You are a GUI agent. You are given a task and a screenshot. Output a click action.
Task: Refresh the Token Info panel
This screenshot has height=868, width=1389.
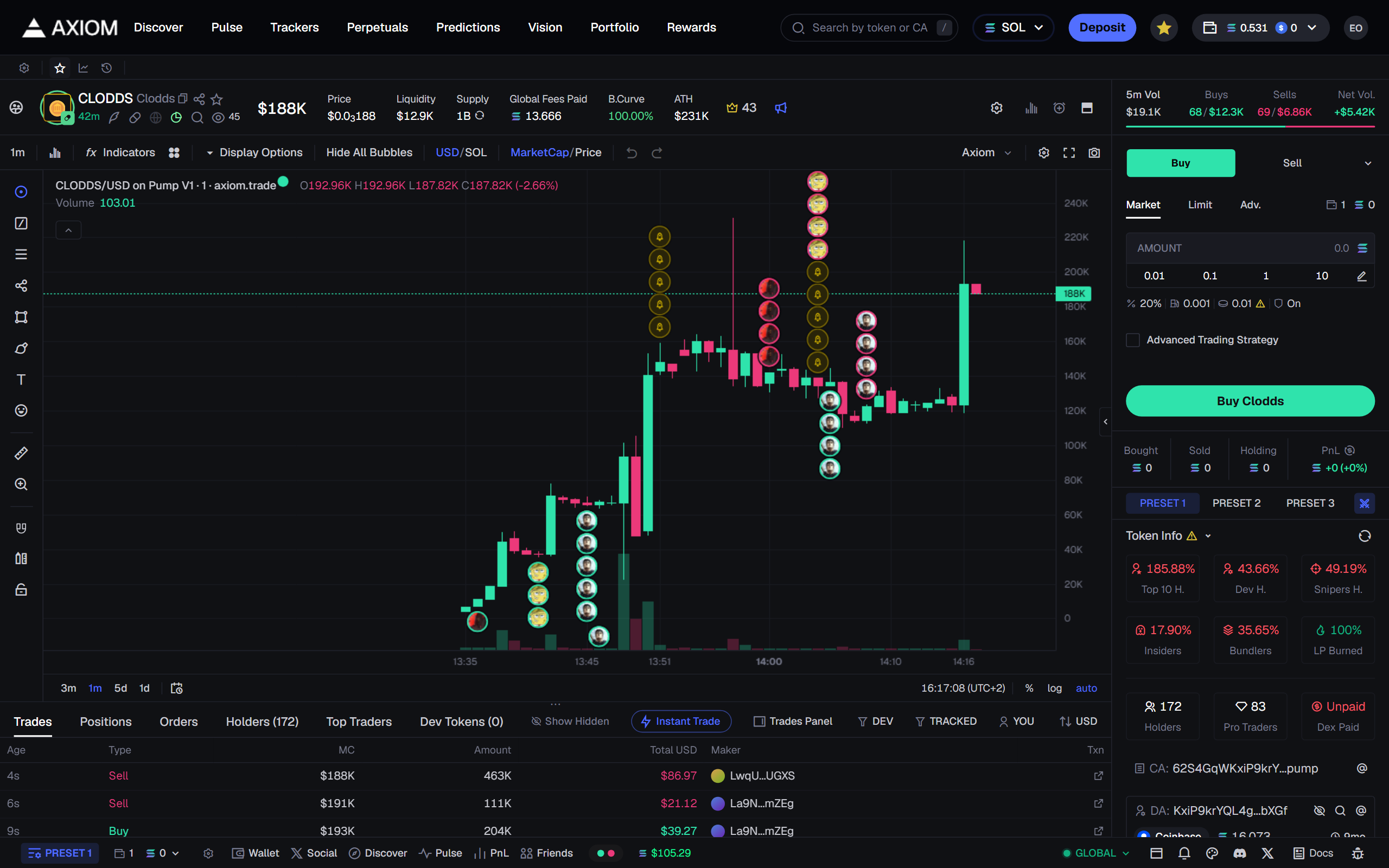click(x=1365, y=535)
